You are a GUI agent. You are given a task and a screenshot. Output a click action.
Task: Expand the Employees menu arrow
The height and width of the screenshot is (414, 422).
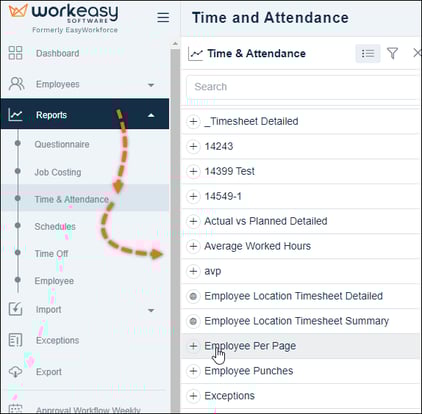(151, 85)
